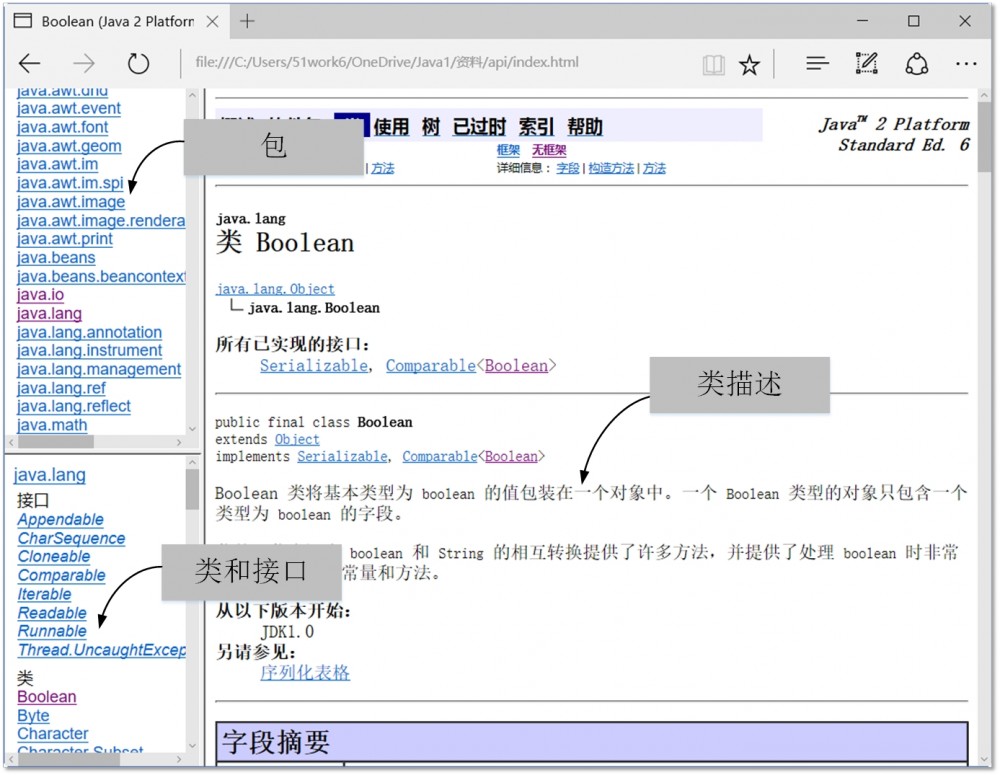This screenshot has width=1000, height=775.
Task: Open the Readable interface
Action: (x=52, y=613)
